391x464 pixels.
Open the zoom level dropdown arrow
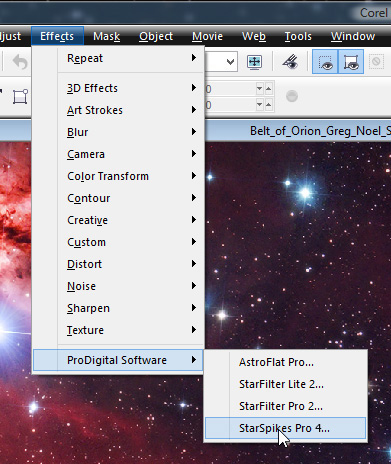(x=230, y=62)
